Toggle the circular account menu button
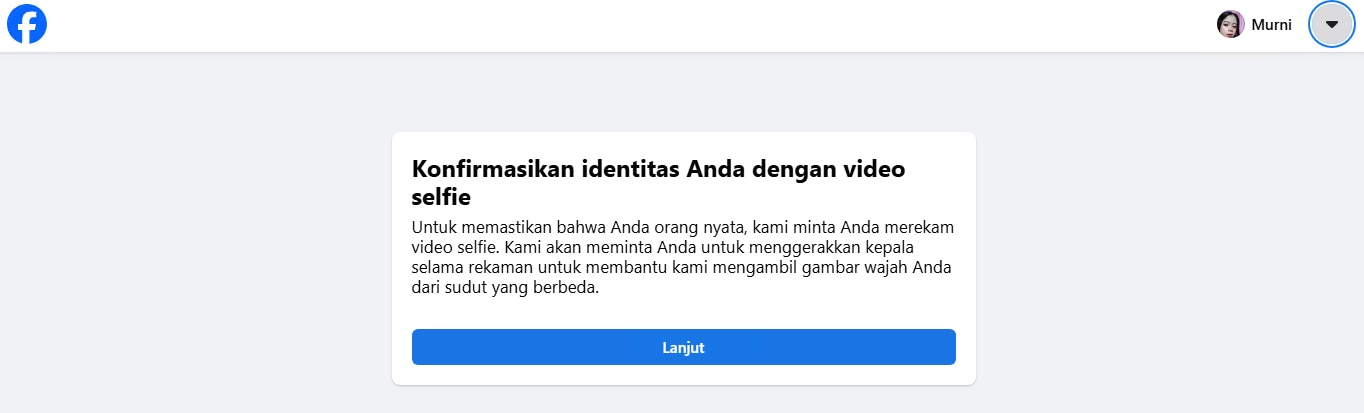This screenshot has width=1364, height=413. 1331,24
